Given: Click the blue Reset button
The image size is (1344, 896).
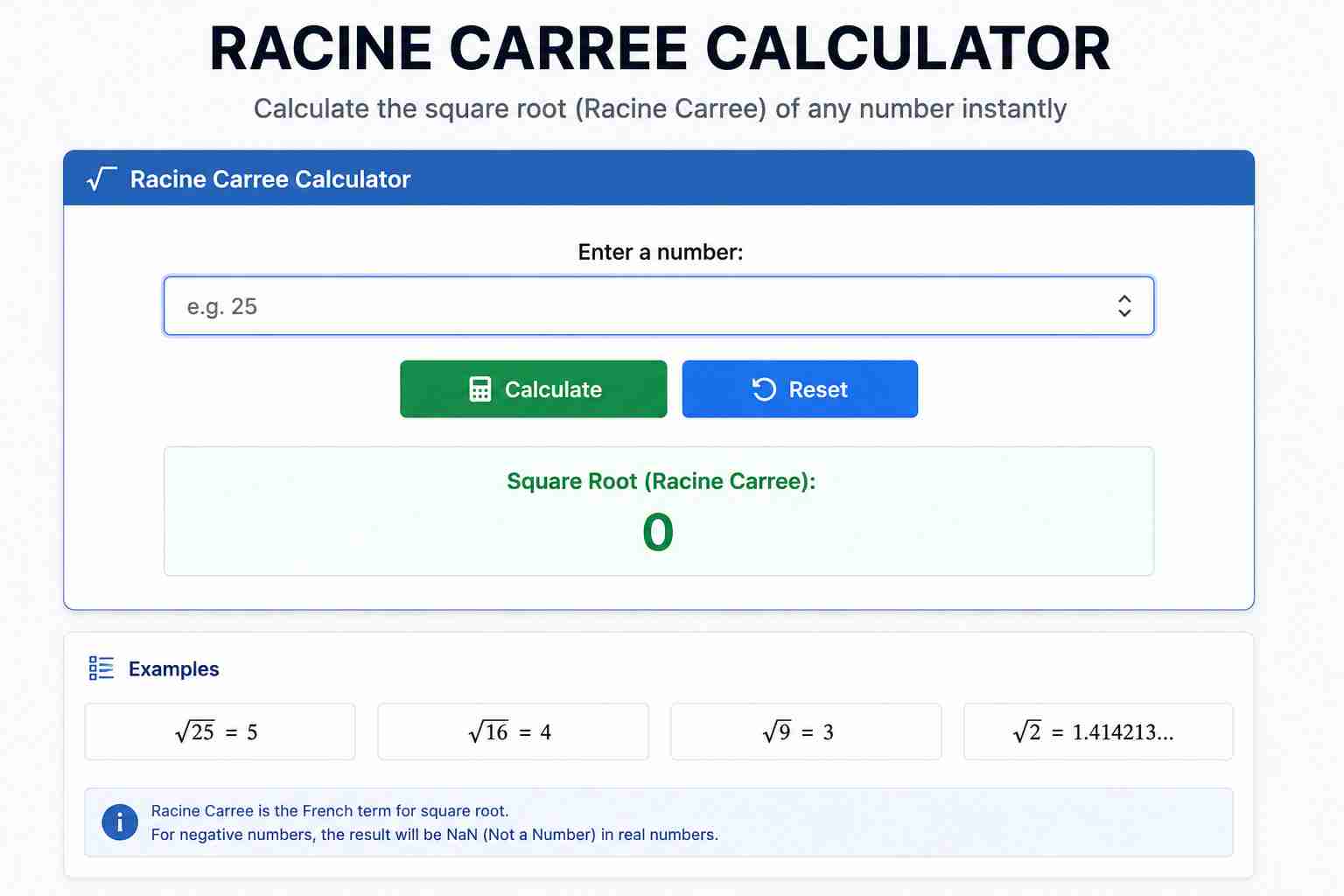Looking at the screenshot, I should [800, 389].
